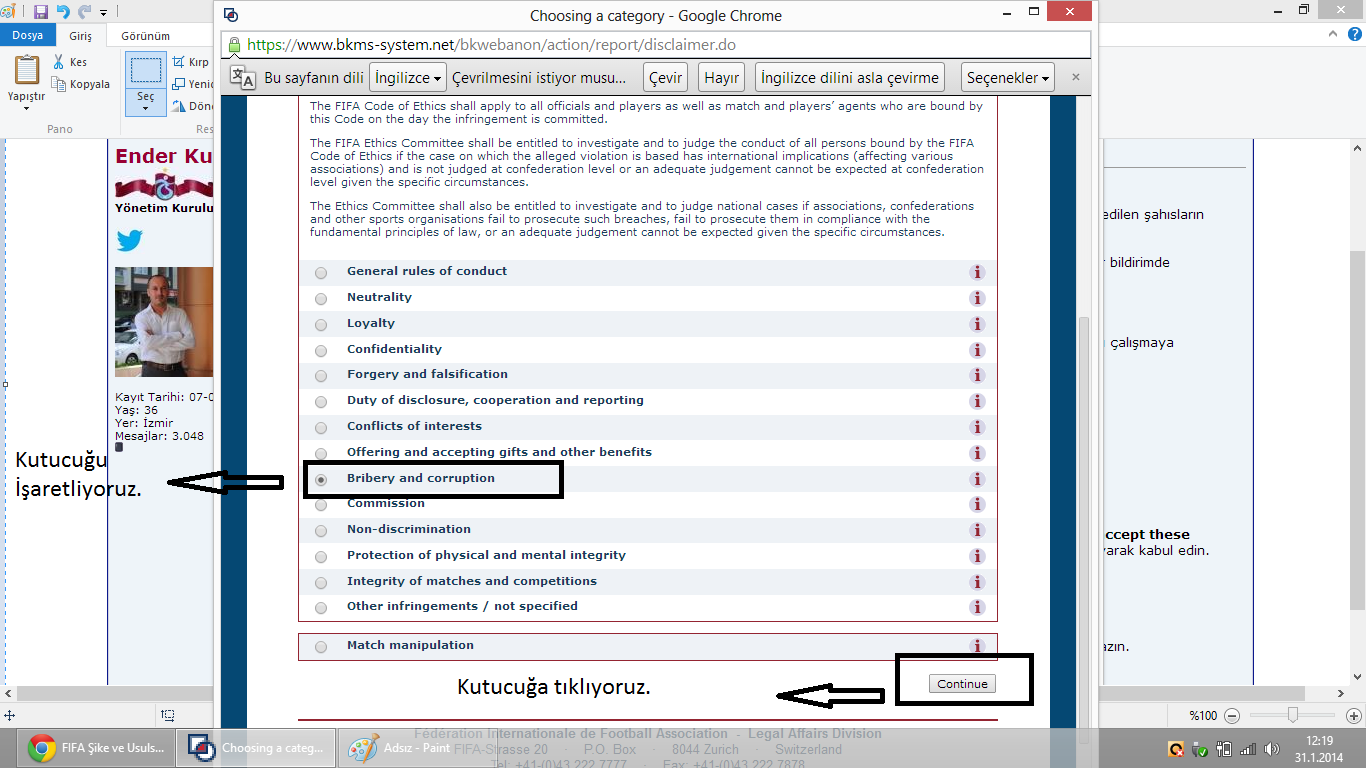This screenshot has width=1366, height=768.
Task: Click the info icon for Confidentiality
Action: (x=977, y=350)
